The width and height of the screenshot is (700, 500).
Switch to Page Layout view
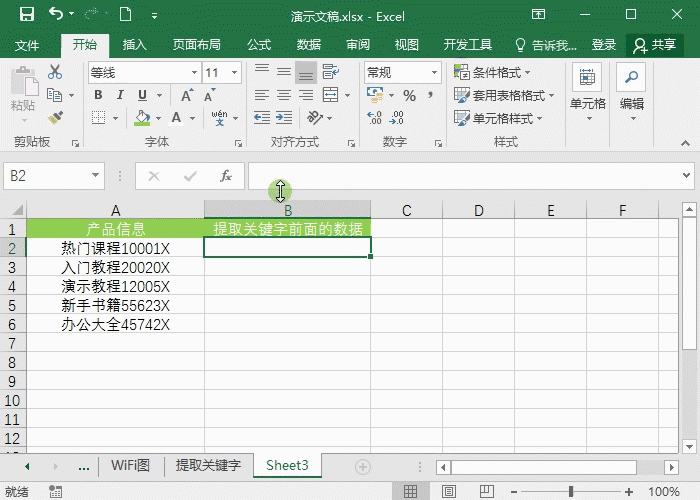449,492
